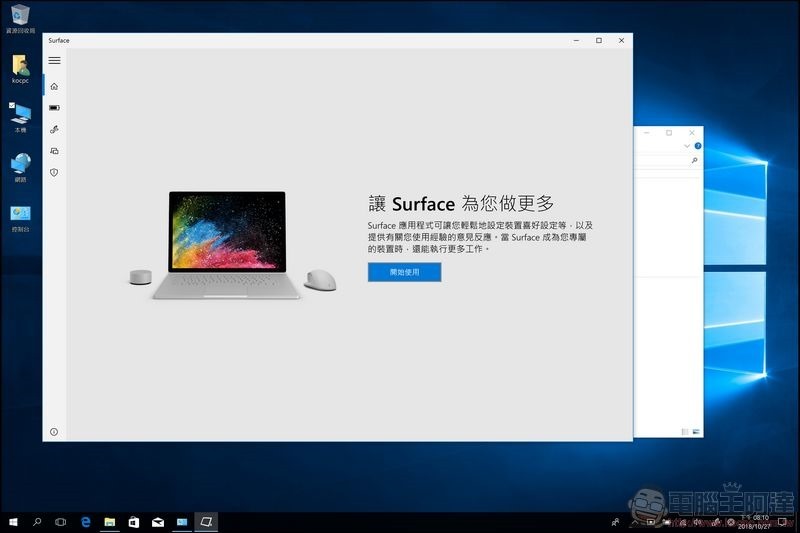Open Microsoft Store from the taskbar
Image resolution: width=800 pixels, height=533 pixels.
pos(134,522)
